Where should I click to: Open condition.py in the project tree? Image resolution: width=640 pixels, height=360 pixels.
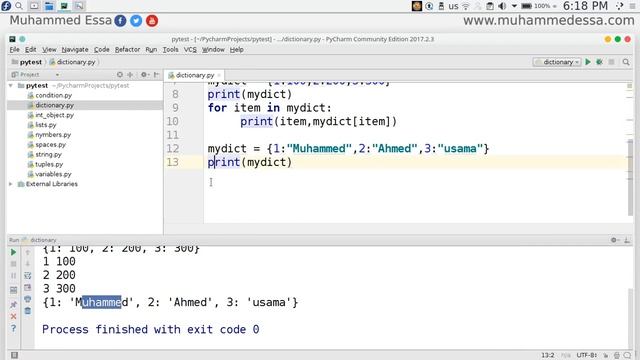click(x=53, y=95)
